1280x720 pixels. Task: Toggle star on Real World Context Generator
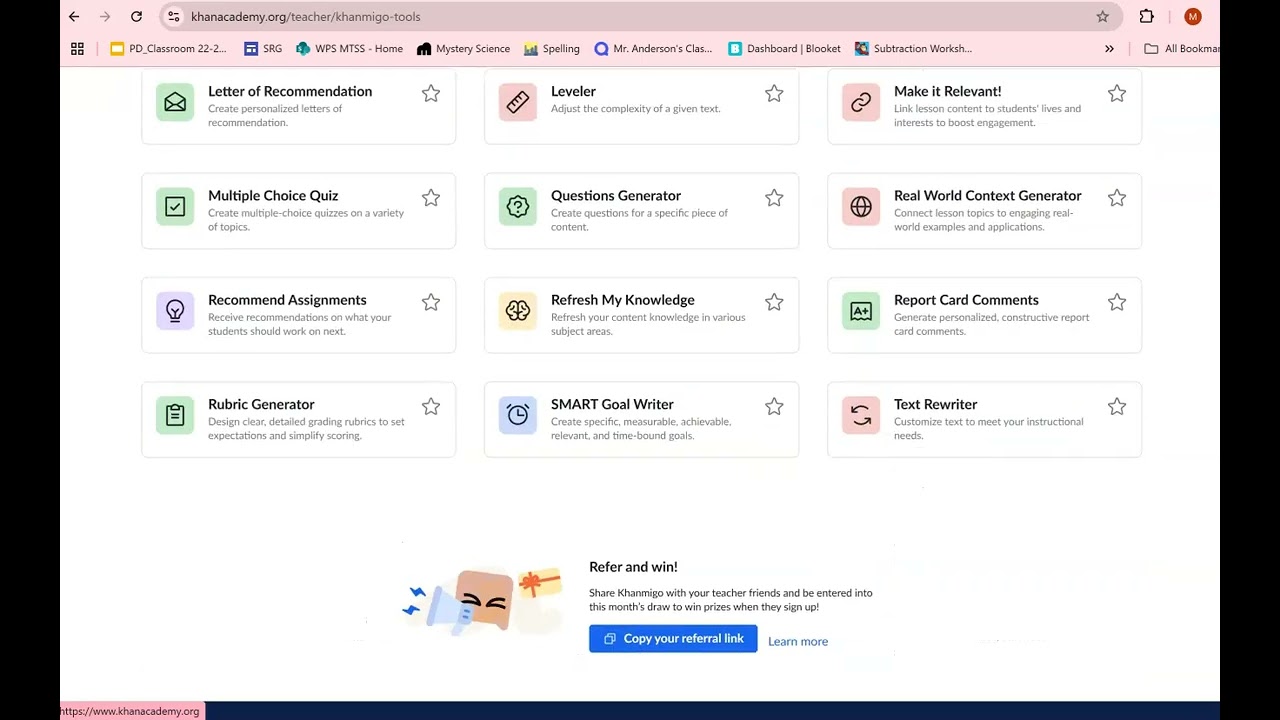point(1117,198)
